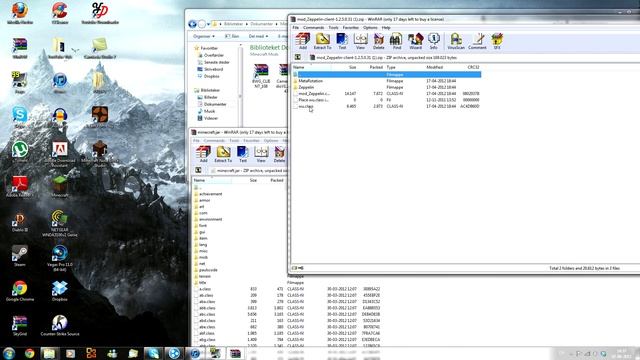Image resolution: width=640 pixels, height=360 pixels.
Task: Open File menu in minecraft.jar WinRAR window
Action: click(196, 140)
